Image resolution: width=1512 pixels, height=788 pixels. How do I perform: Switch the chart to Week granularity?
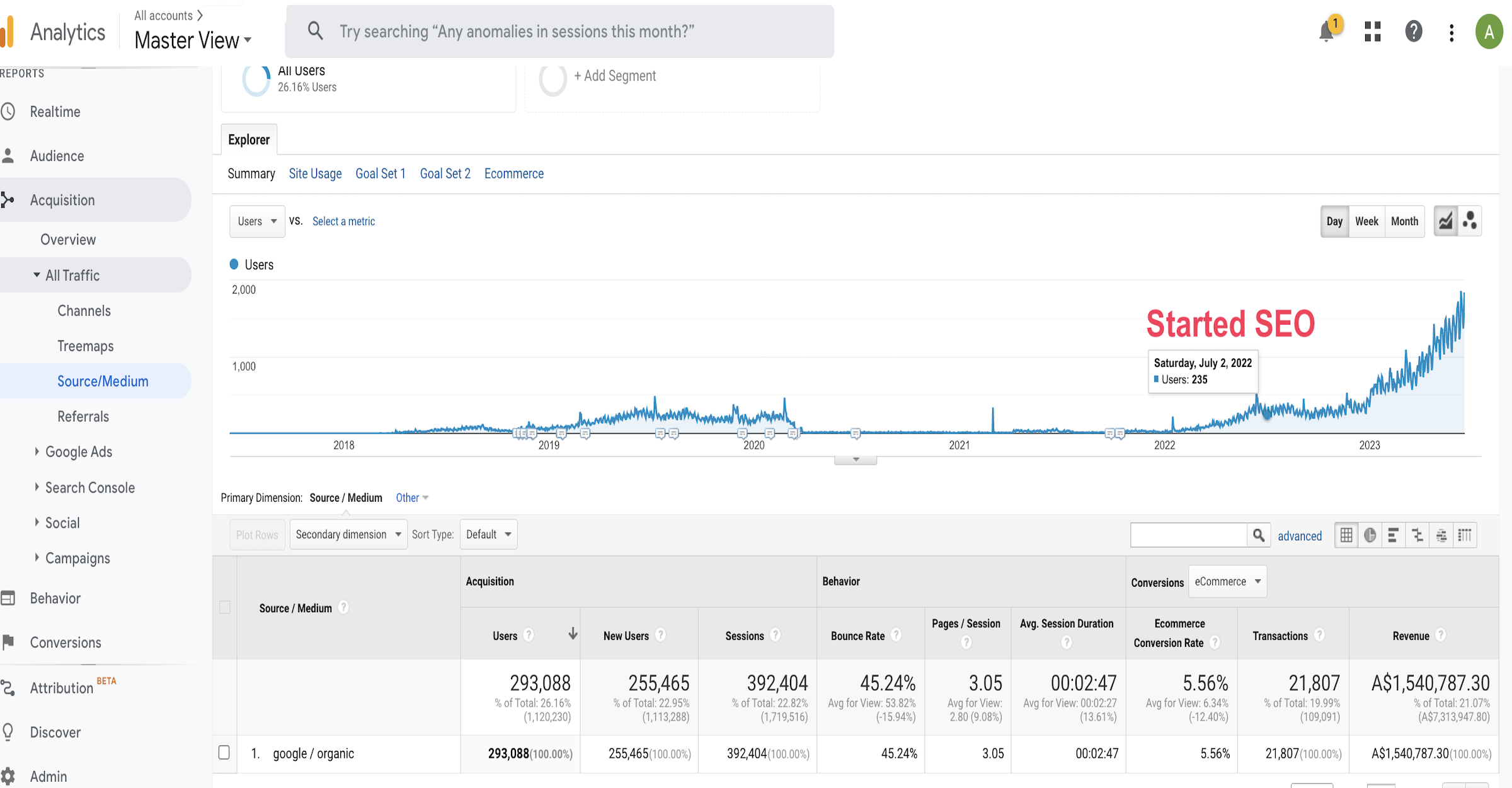(1366, 221)
